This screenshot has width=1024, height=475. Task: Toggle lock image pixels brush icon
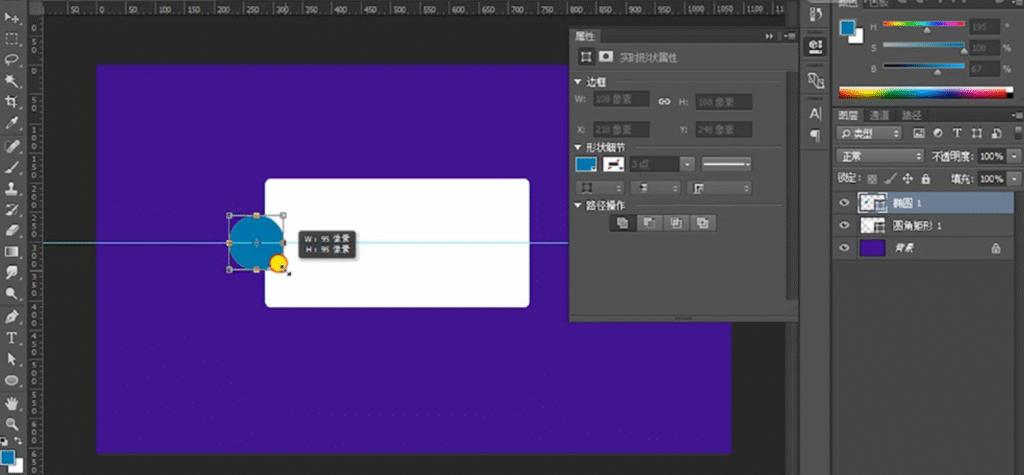pos(890,178)
